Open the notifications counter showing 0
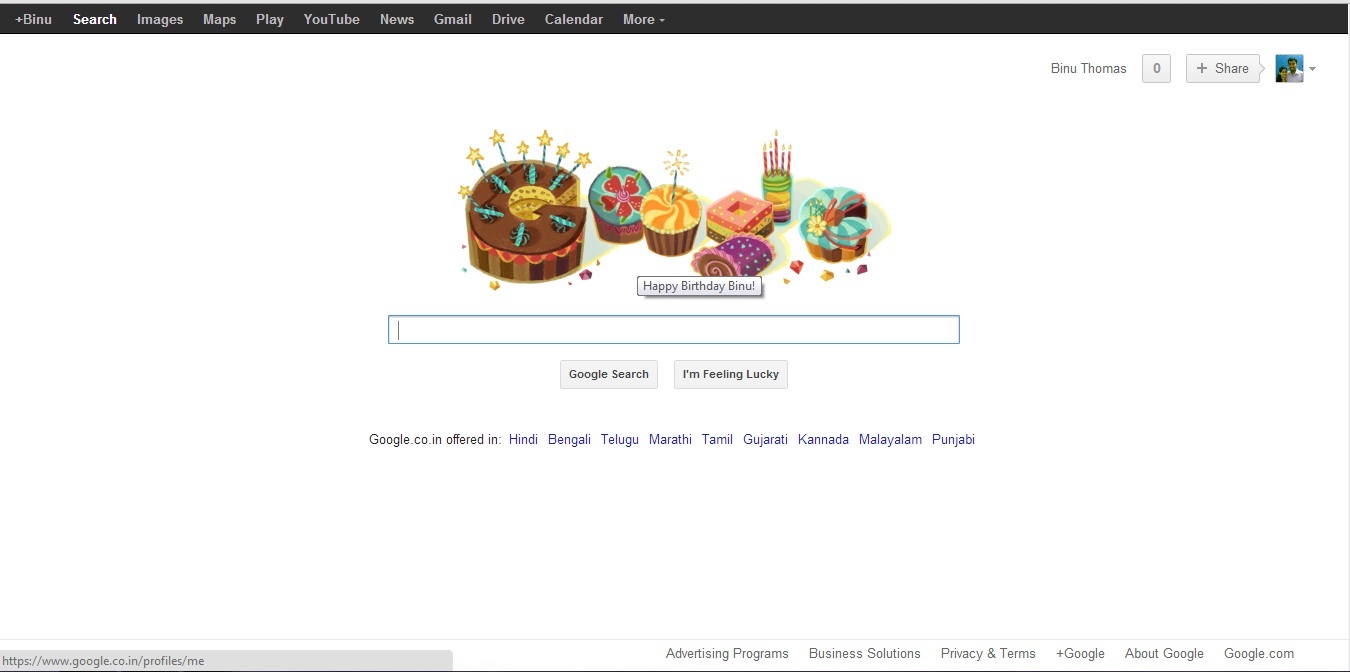 tap(1156, 68)
